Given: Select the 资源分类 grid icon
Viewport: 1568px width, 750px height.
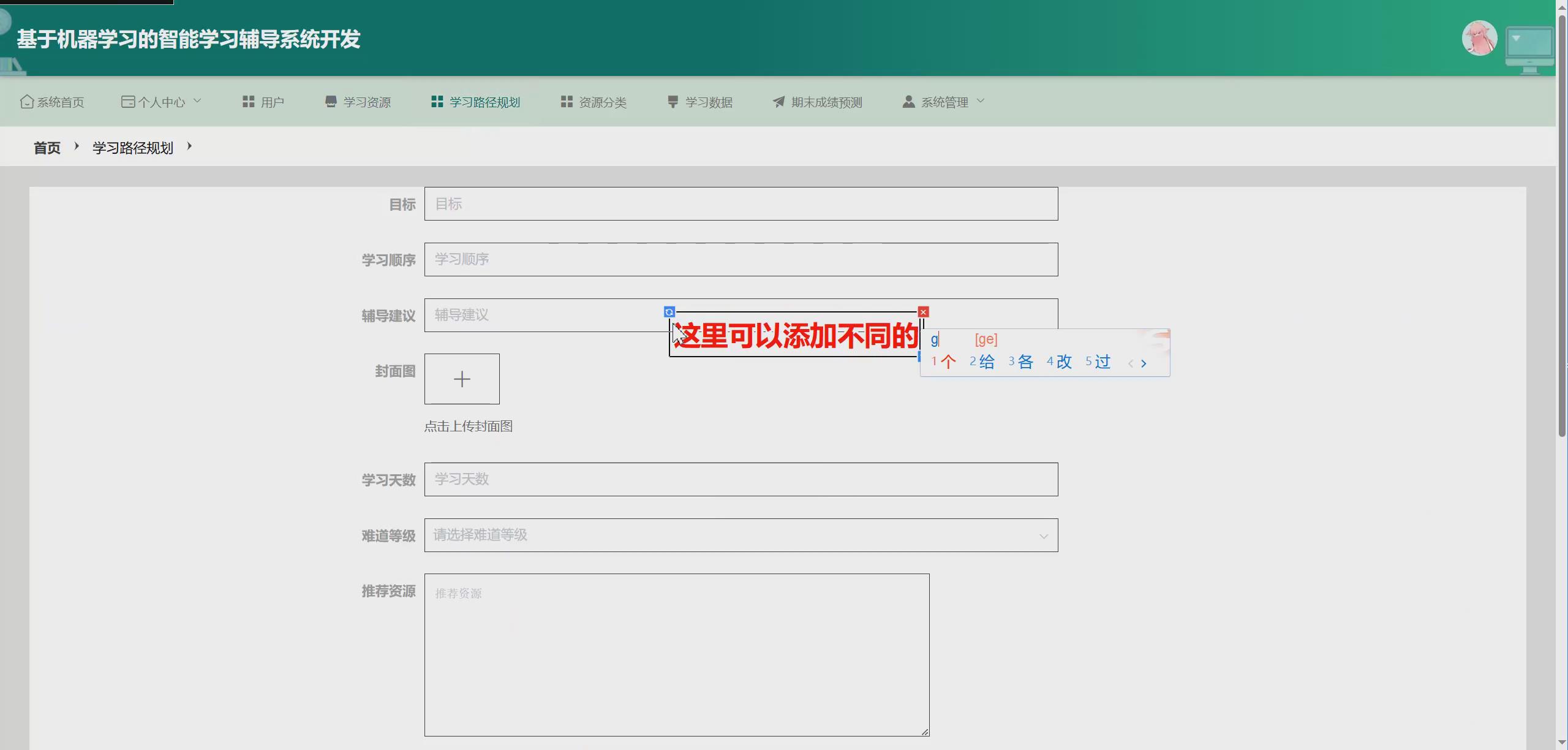Looking at the screenshot, I should tap(565, 101).
